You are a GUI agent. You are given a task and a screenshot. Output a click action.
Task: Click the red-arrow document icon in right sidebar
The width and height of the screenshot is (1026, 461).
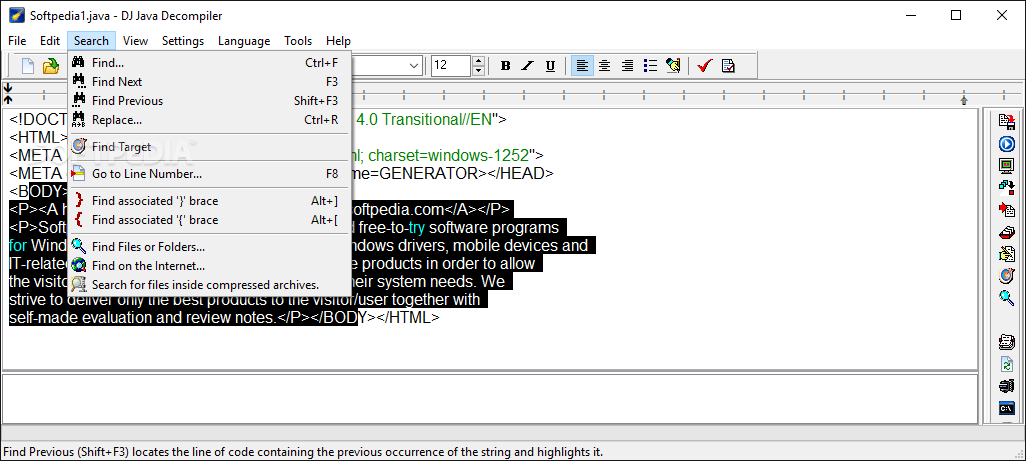pyautogui.click(x=1006, y=210)
